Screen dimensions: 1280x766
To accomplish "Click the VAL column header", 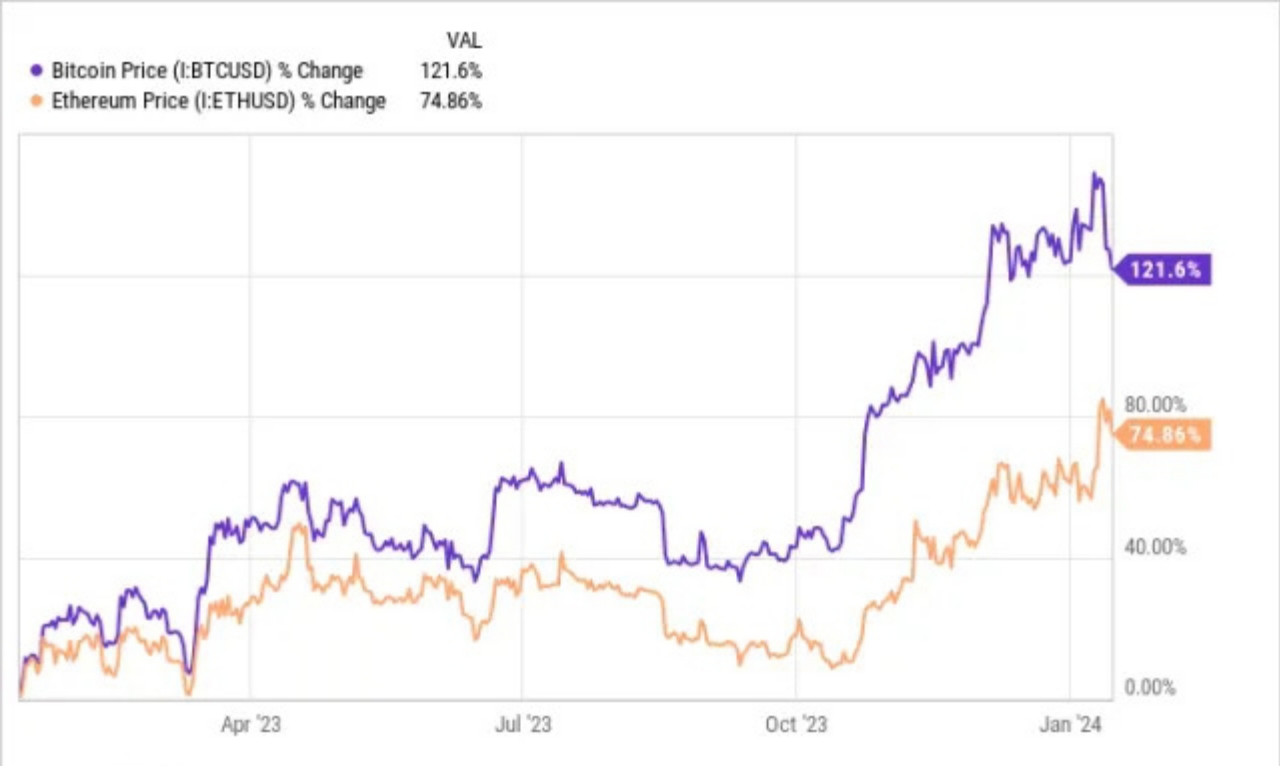I will [463, 41].
